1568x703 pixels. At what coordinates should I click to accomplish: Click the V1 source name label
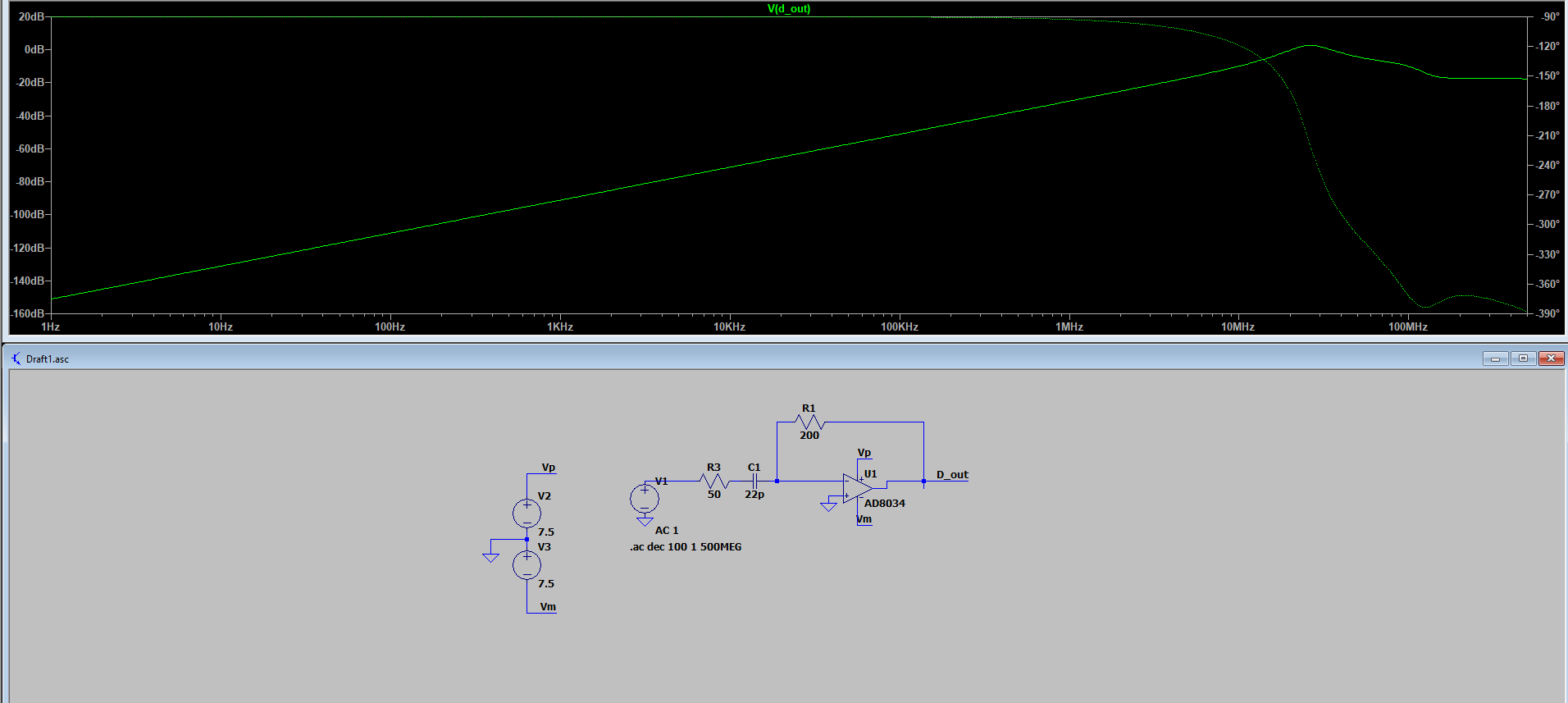(661, 482)
